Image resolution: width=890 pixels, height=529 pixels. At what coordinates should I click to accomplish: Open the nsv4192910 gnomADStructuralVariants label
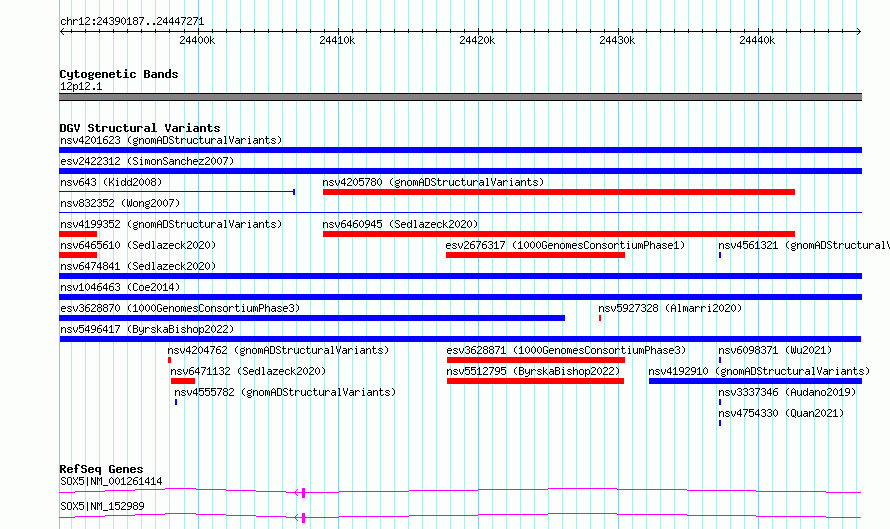click(x=759, y=371)
